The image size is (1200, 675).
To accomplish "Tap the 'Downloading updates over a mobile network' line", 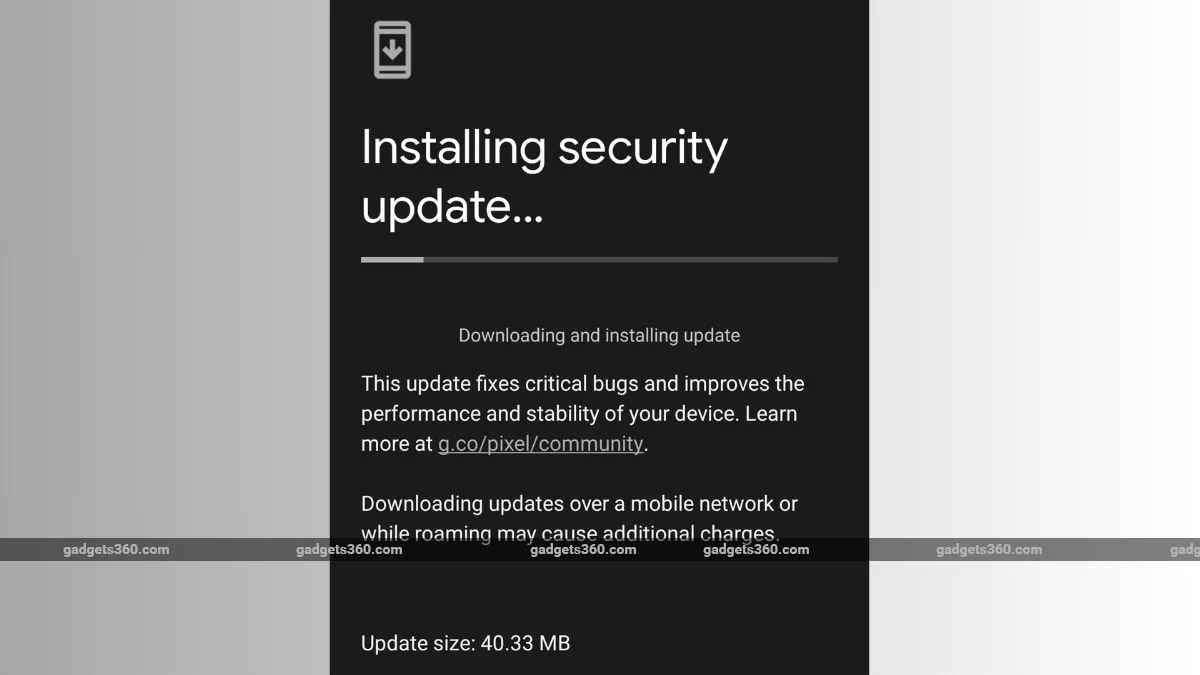I will click(579, 503).
